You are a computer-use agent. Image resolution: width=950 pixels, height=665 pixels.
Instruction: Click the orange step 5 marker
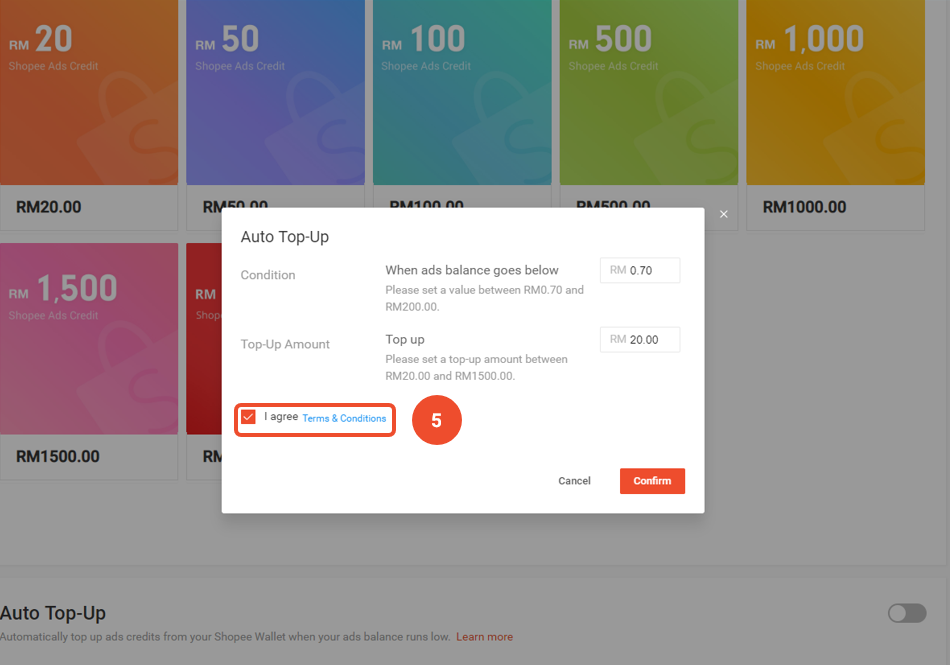(436, 421)
